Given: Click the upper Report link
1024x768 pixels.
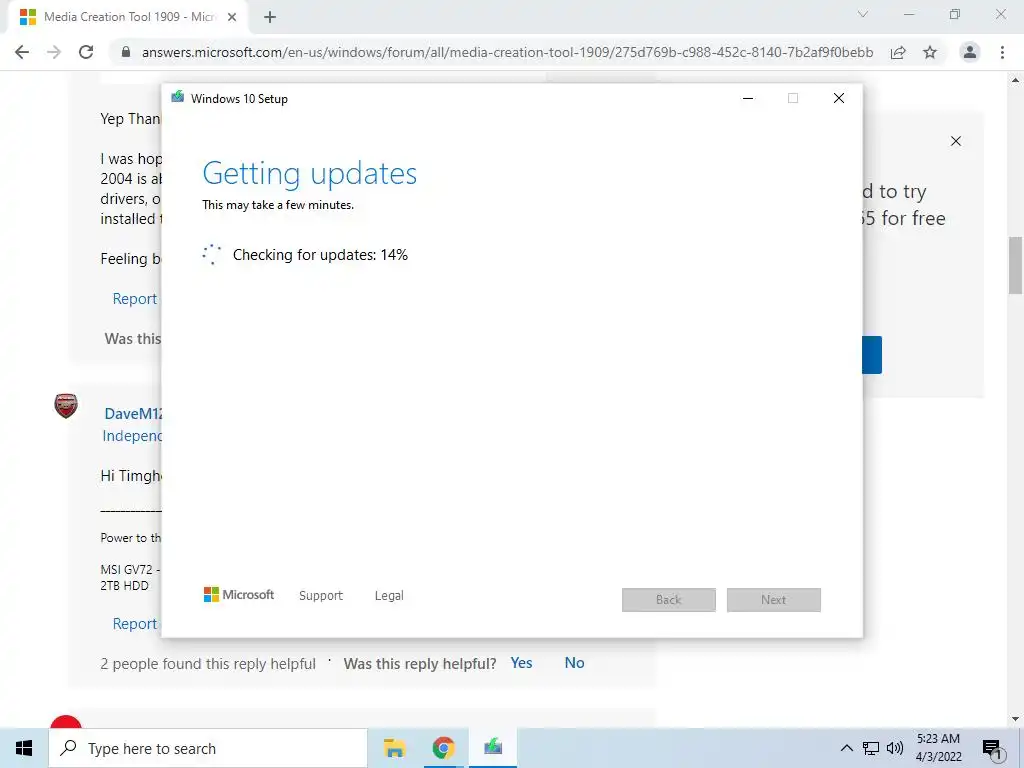Looking at the screenshot, I should pyautogui.click(x=135, y=299).
